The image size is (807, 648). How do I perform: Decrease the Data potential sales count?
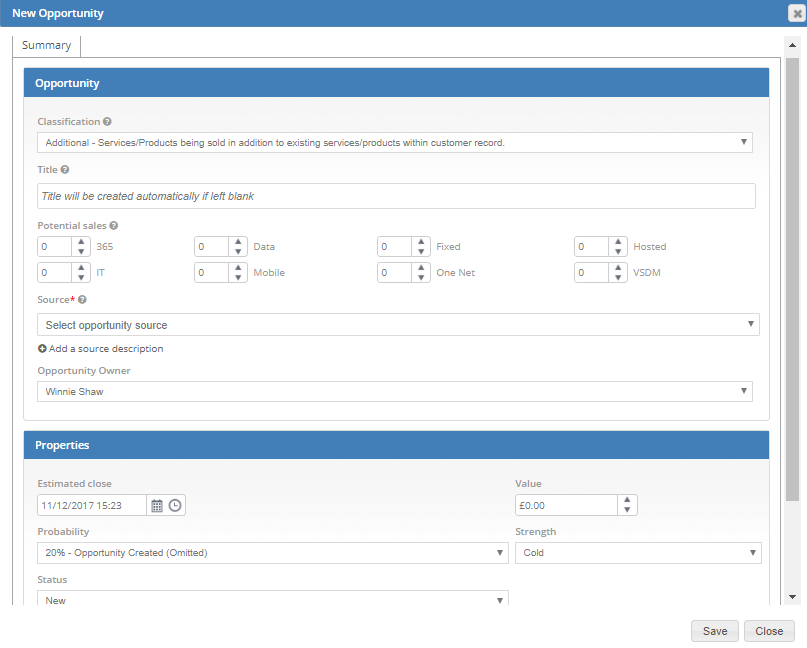tap(238, 251)
